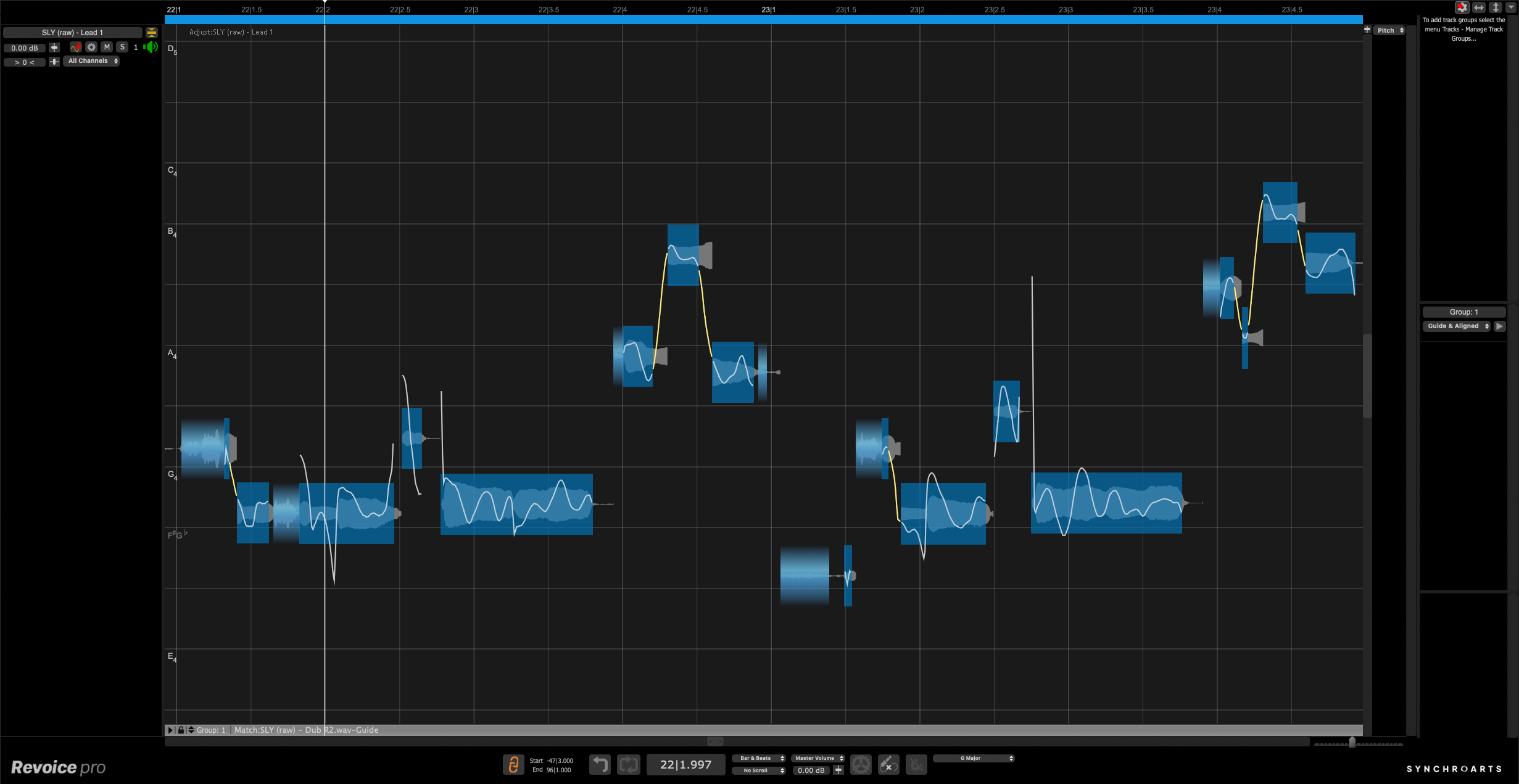Toggle the pitch lock icon on the Lead 1 track
Screen dimensions: 1519x784
click(x=76, y=48)
